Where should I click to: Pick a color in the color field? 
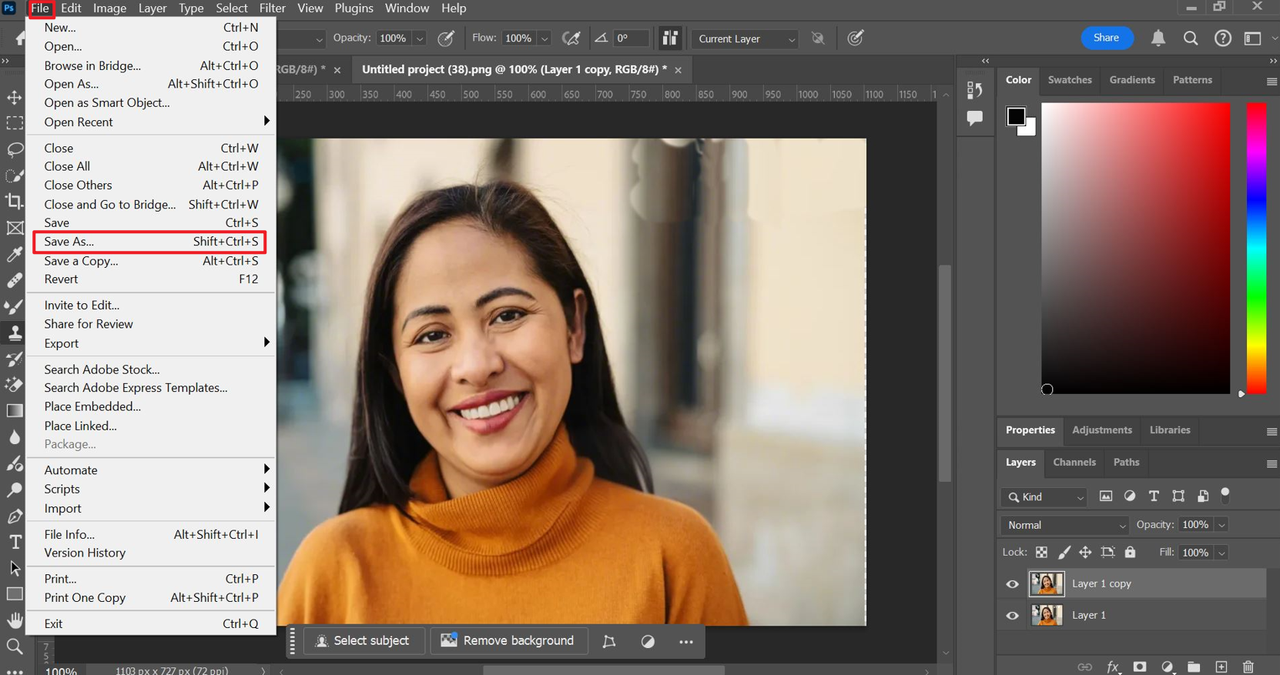(1135, 248)
